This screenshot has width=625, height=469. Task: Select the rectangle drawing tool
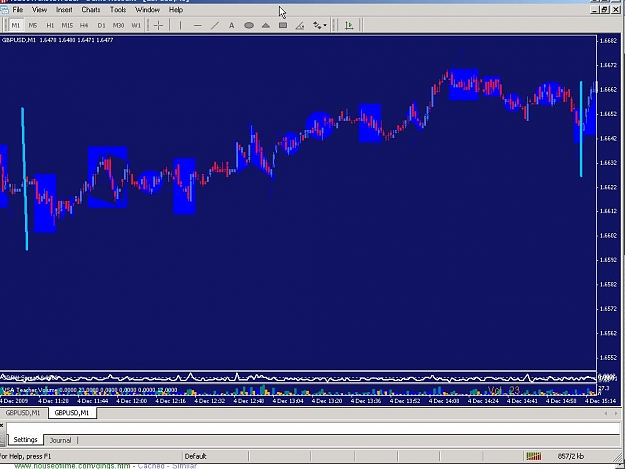283,26
